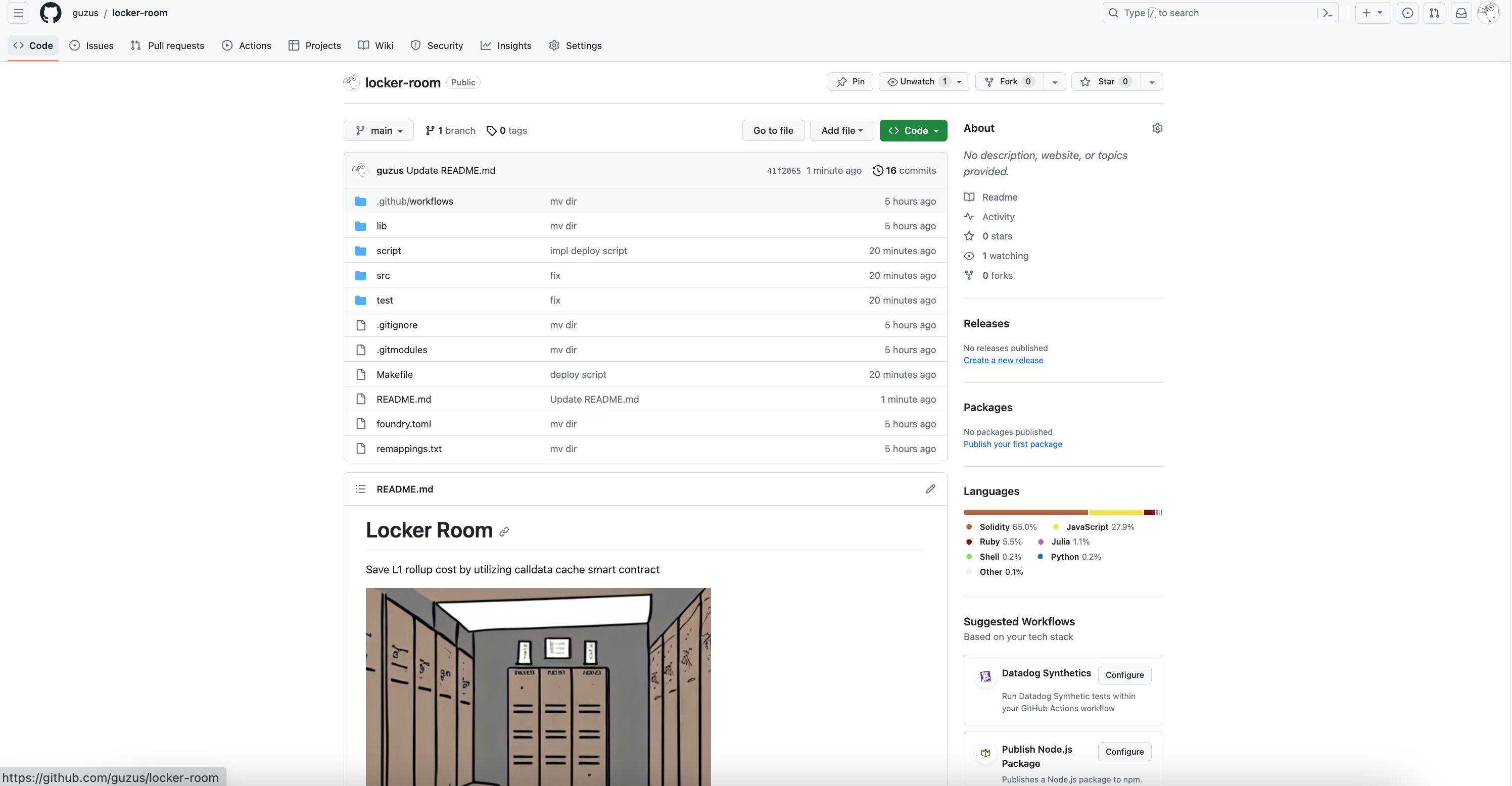Open the Actions tab
This screenshot has height=786, width=1512.
247,45
